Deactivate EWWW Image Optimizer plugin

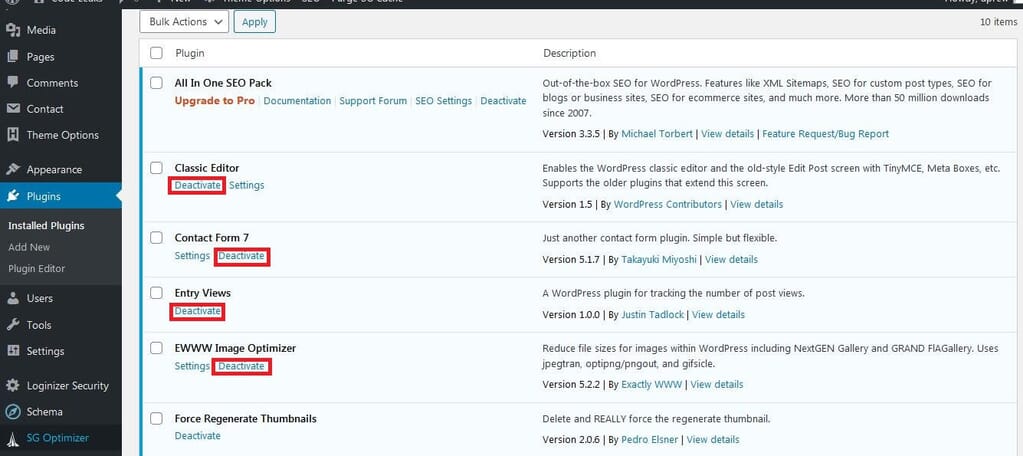[x=241, y=366]
